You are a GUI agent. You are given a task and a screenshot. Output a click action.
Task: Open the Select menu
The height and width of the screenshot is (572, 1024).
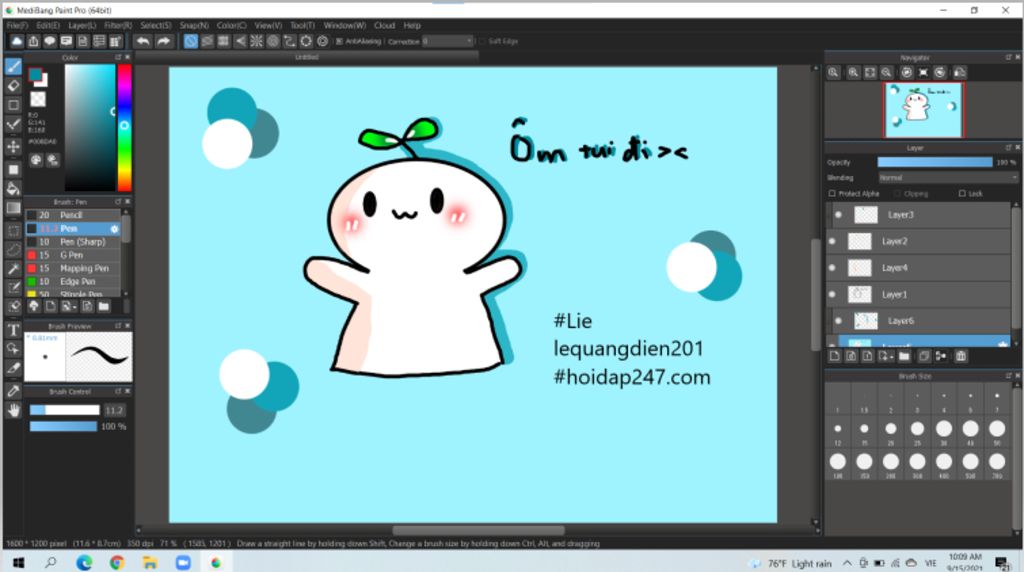[x=155, y=25]
